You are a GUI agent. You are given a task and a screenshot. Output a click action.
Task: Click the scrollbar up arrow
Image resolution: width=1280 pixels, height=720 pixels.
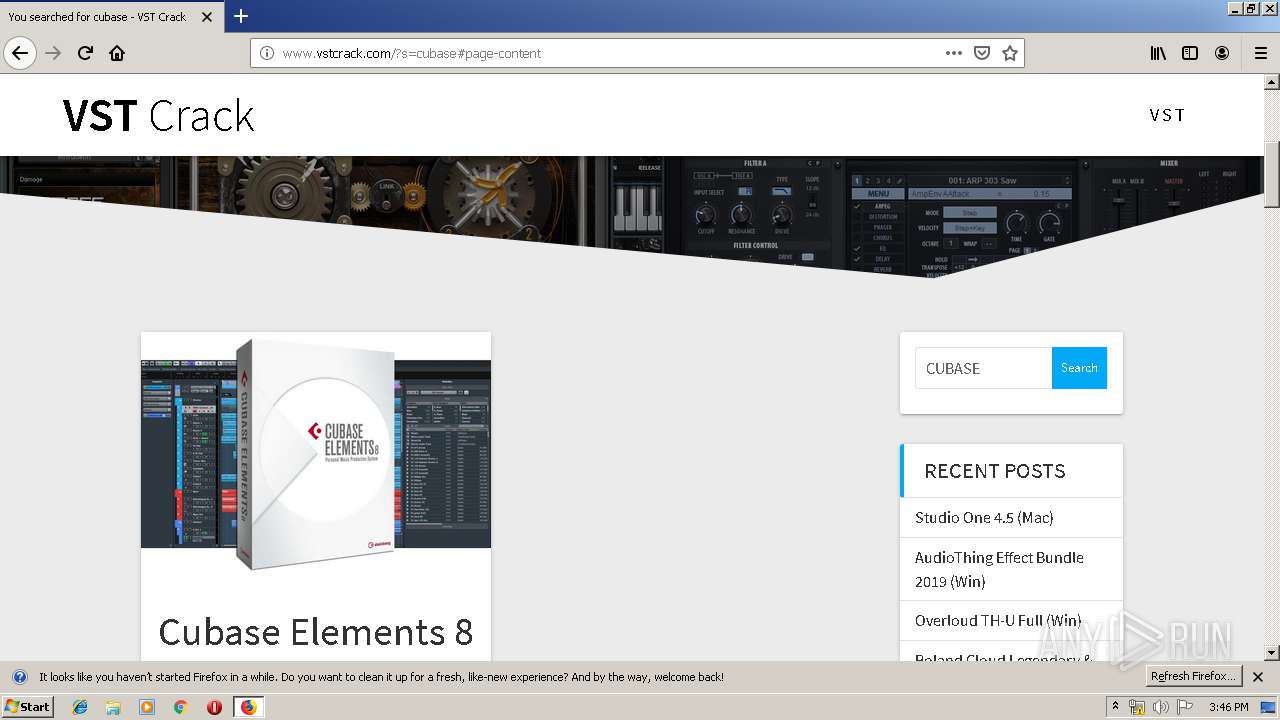point(1272,82)
